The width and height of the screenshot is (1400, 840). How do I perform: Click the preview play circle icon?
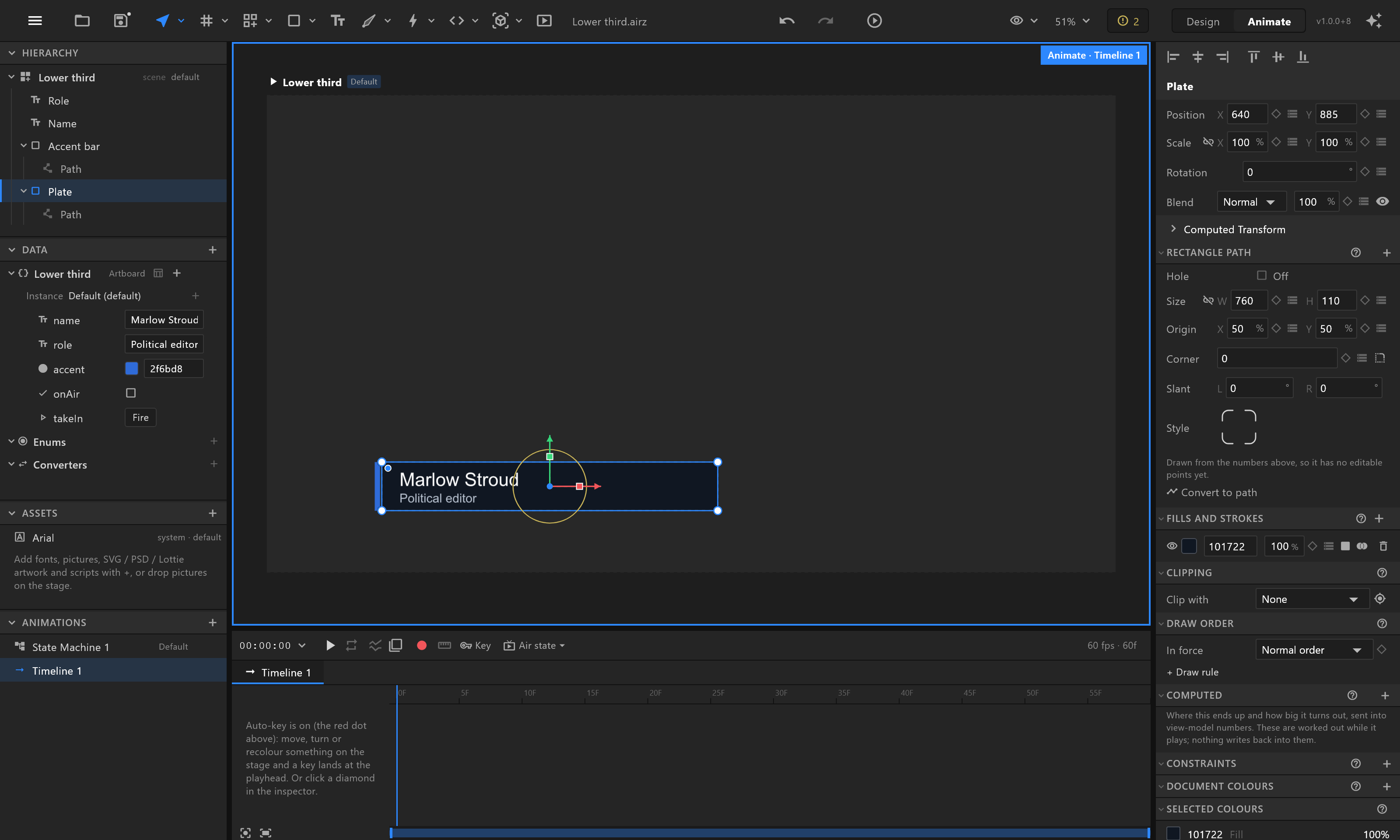point(874,21)
